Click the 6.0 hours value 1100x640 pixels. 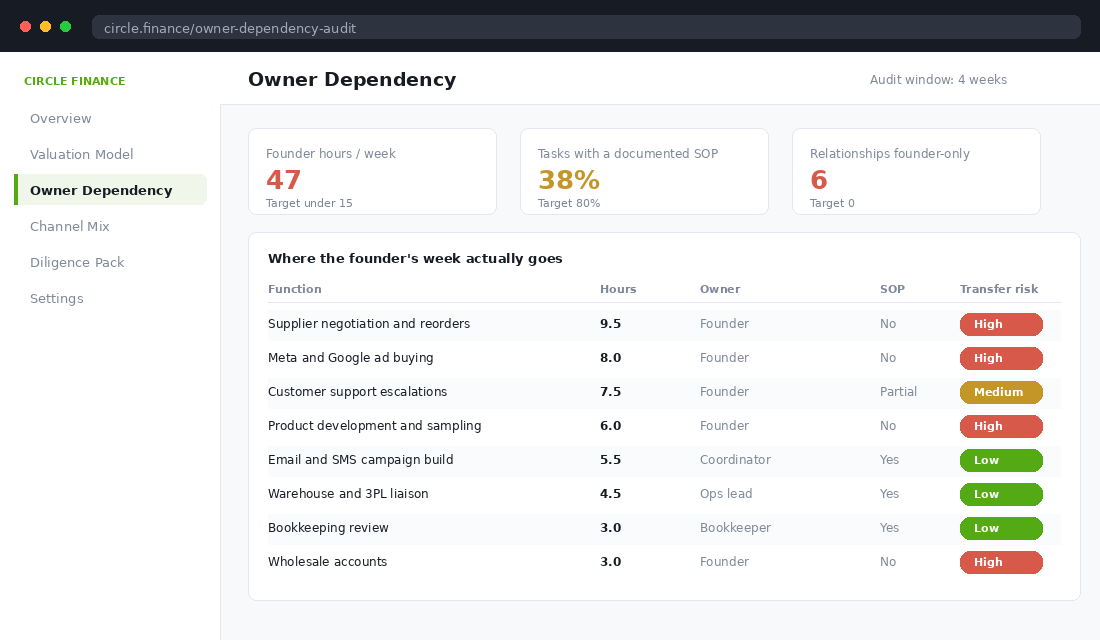(610, 426)
